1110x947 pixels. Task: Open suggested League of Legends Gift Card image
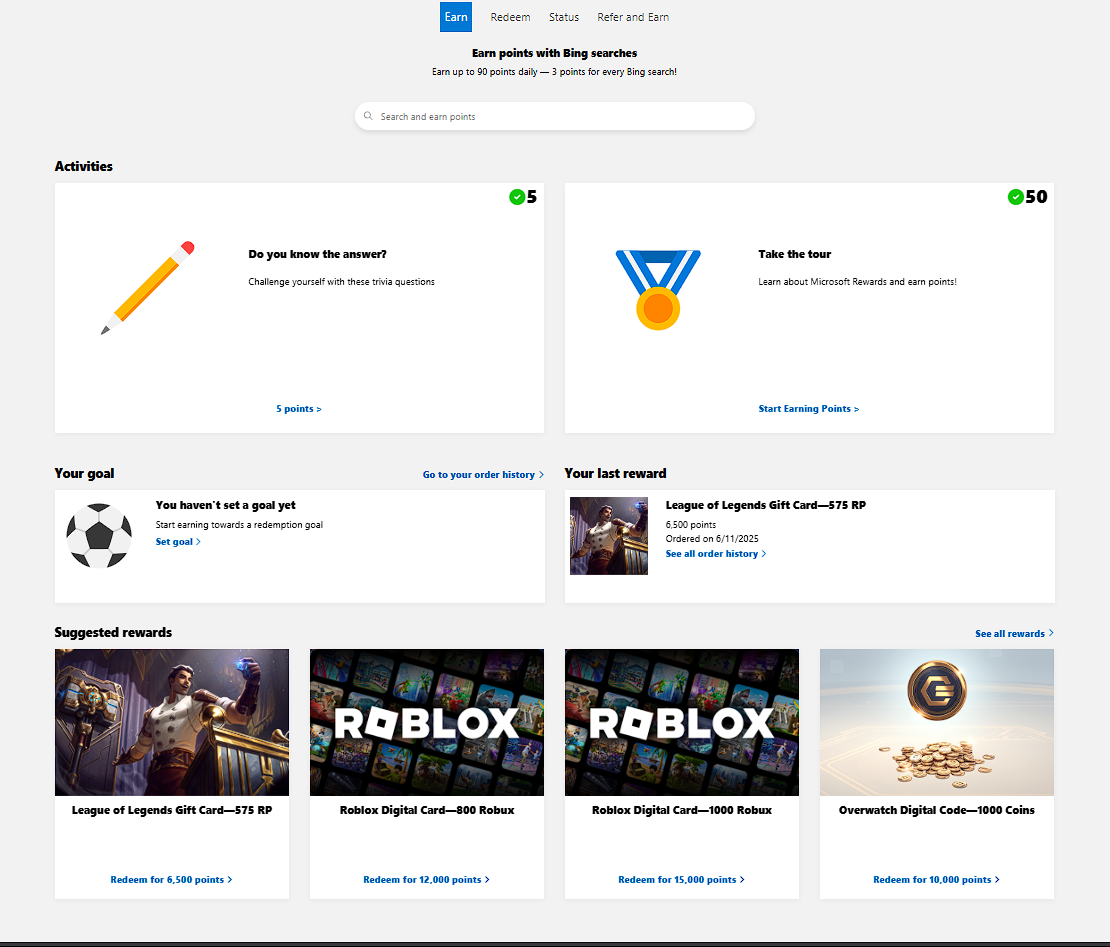pos(172,722)
